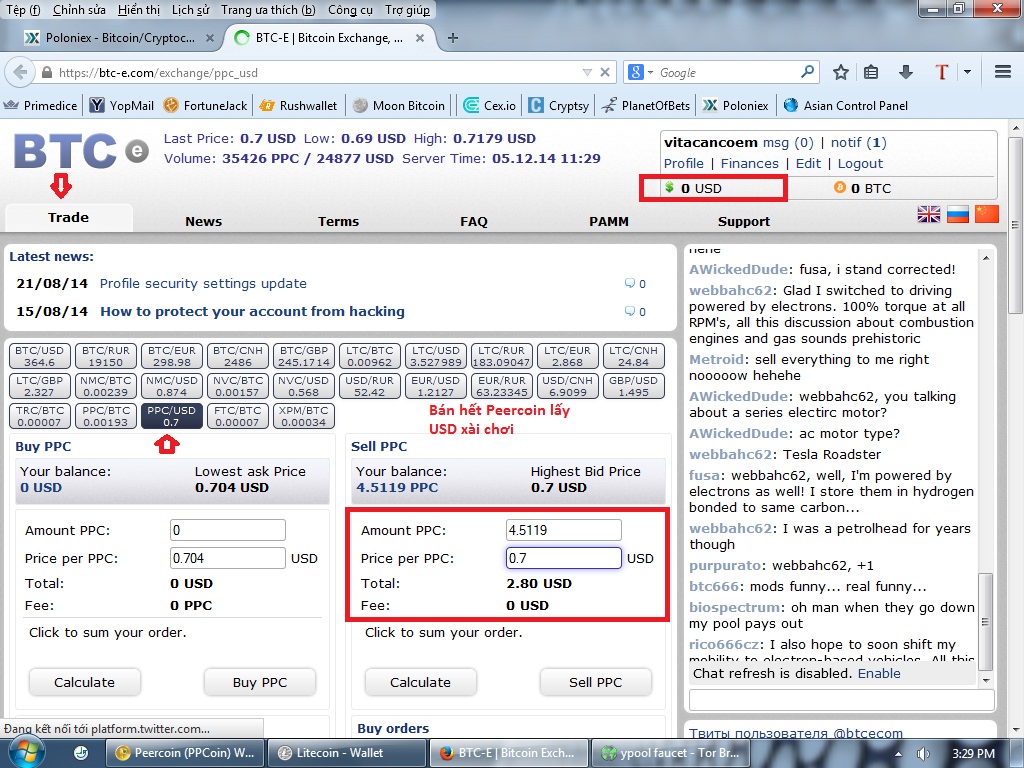Click the Sell Price per PPC field
Screen dimensions: 1024x768
point(564,558)
